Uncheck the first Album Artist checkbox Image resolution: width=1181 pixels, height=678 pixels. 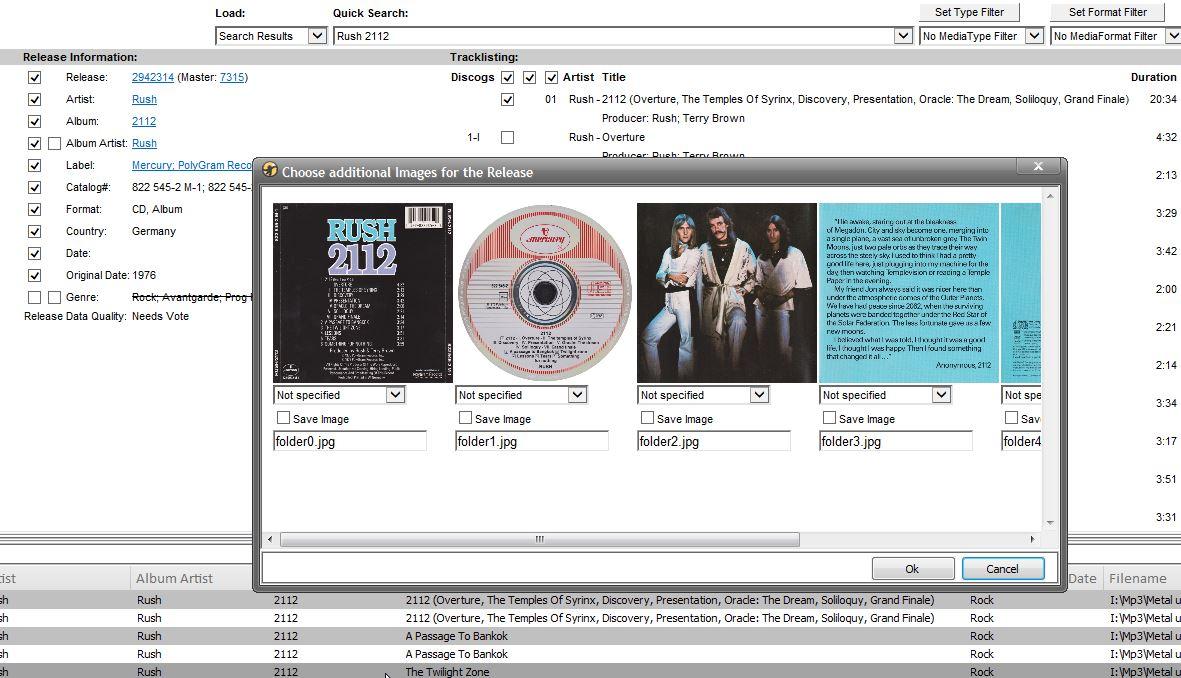click(35, 143)
